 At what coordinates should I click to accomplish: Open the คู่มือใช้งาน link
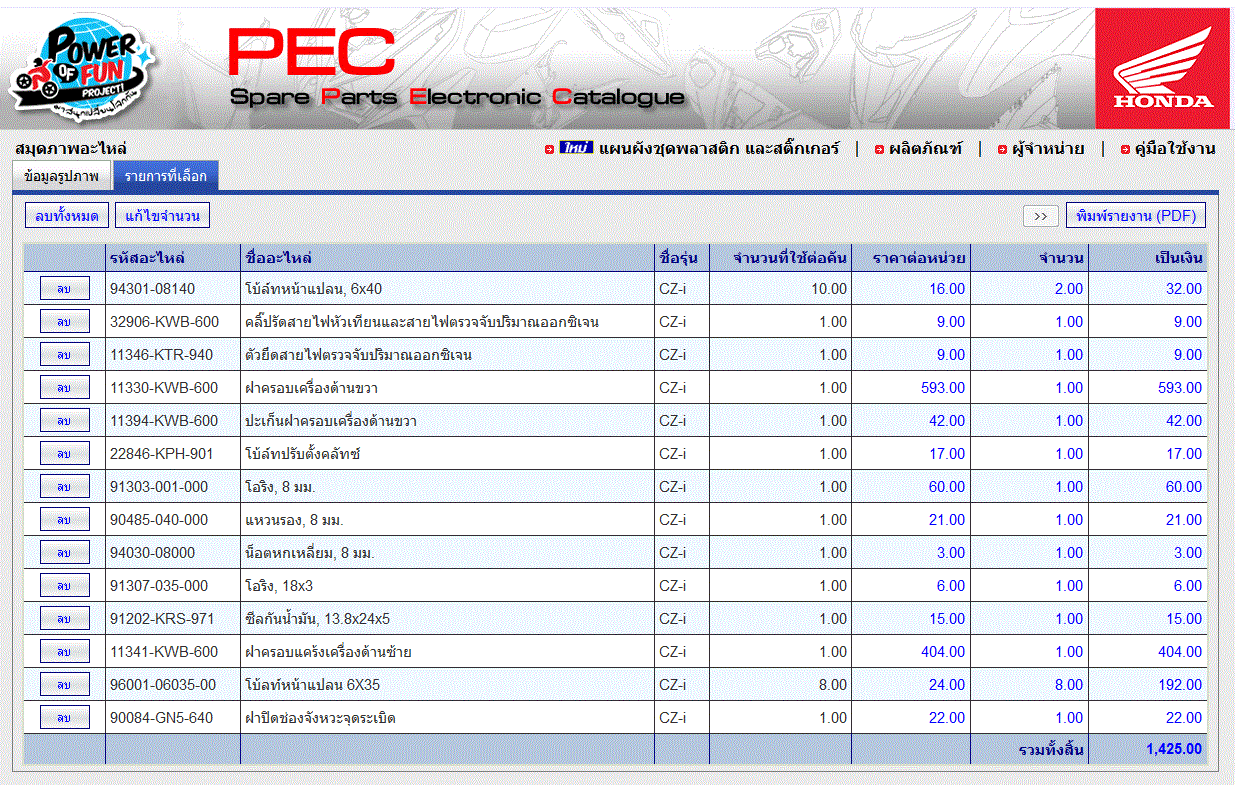click(x=1175, y=148)
